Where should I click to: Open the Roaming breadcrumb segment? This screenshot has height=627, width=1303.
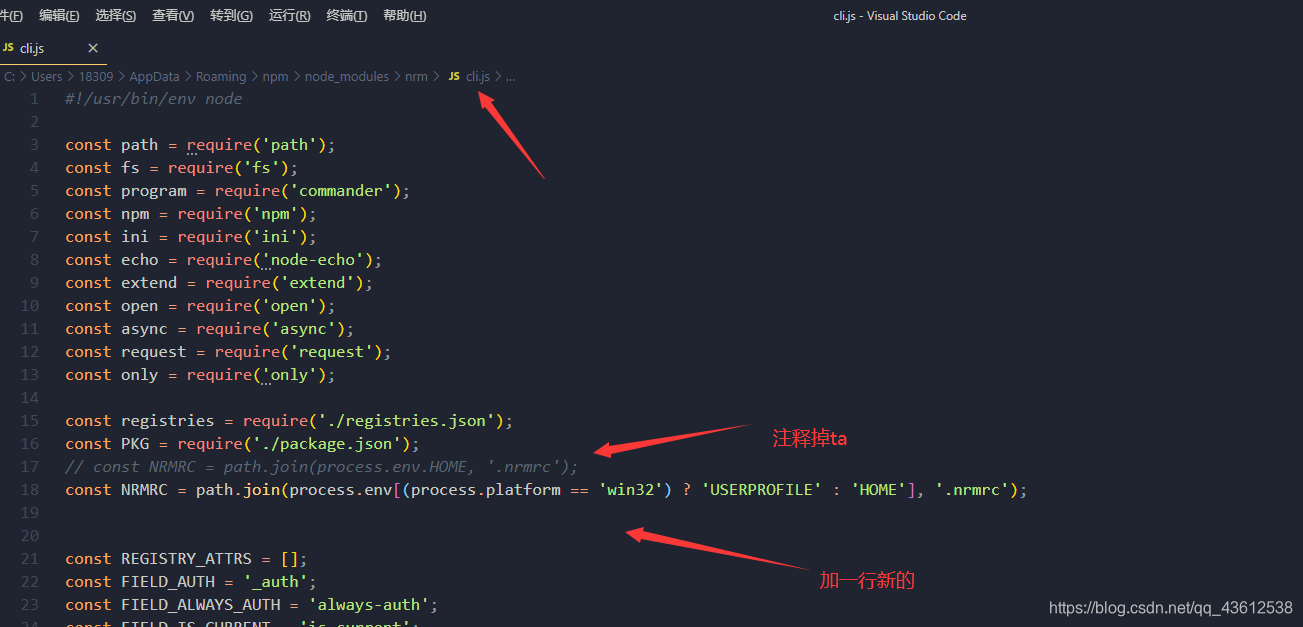(x=221, y=76)
